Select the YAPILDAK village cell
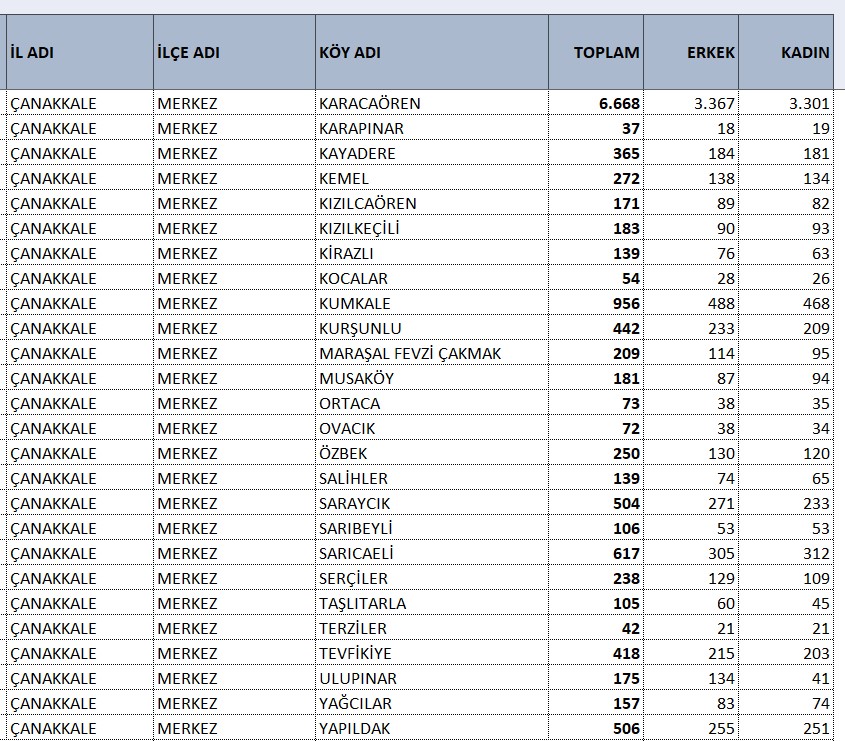Image resolution: width=845 pixels, height=741 pixels. pos(430,728)
